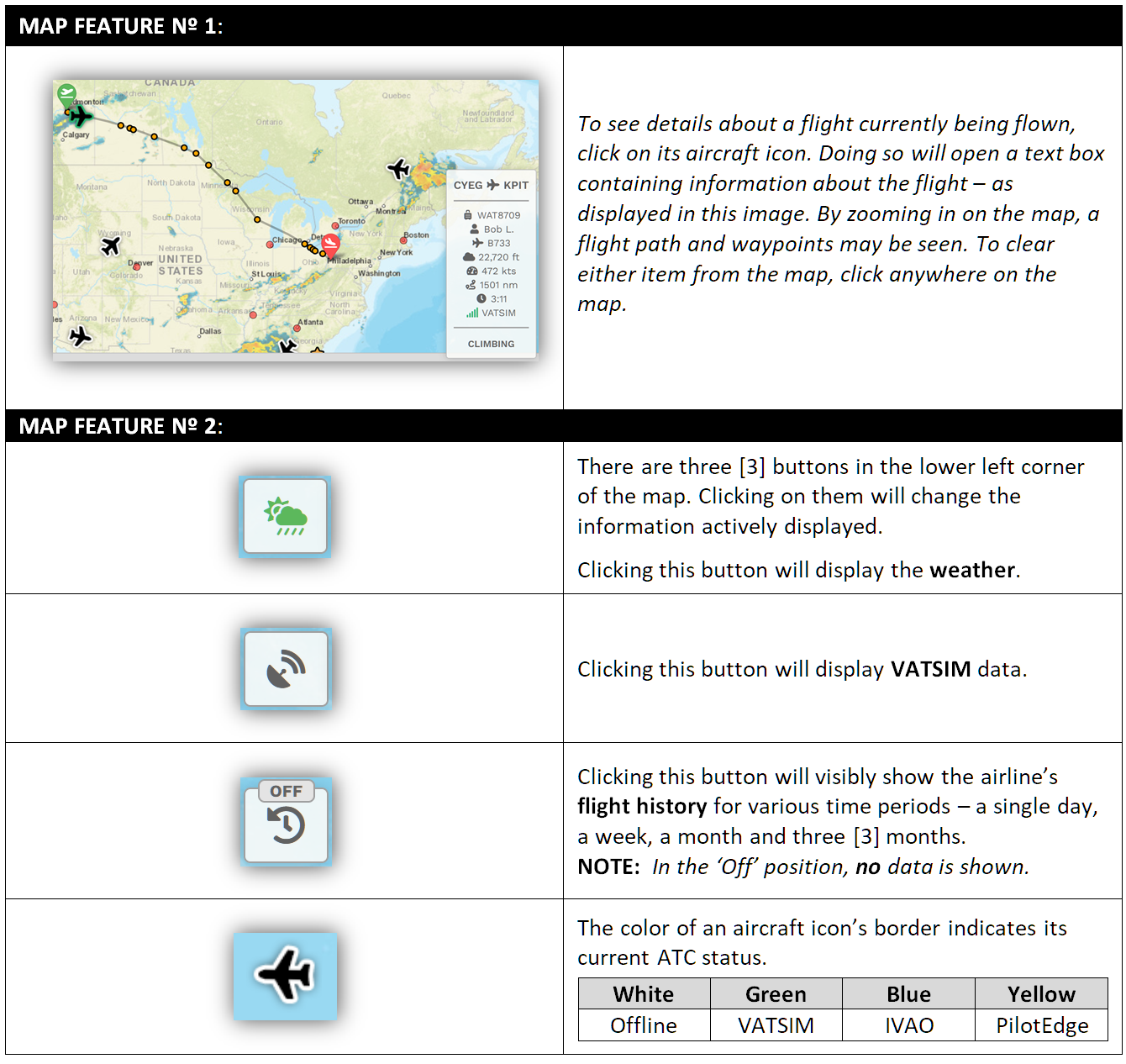The width and height of the screenshot is (1126, 1064).
Task: Click the red arrival marker near Philadelphia
Action: coord(331,245)
